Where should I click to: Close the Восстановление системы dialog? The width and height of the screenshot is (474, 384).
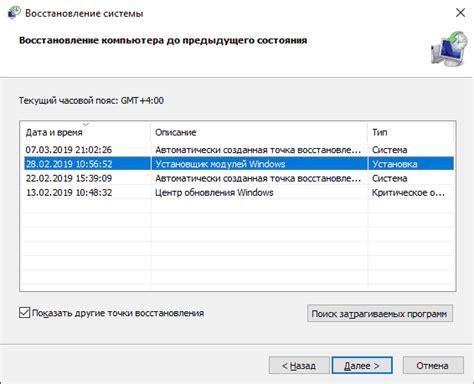click(x=460, y=13)
